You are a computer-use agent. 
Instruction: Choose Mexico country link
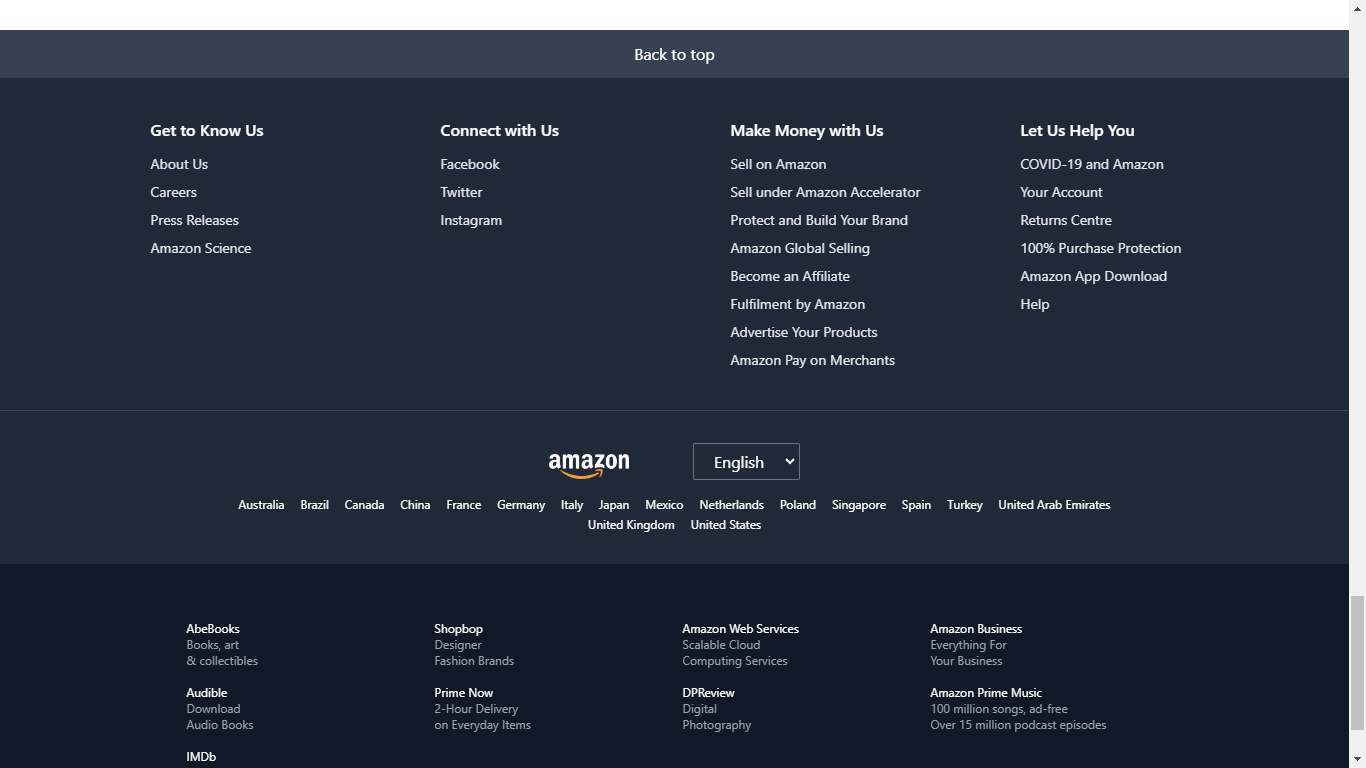(664, 505)
